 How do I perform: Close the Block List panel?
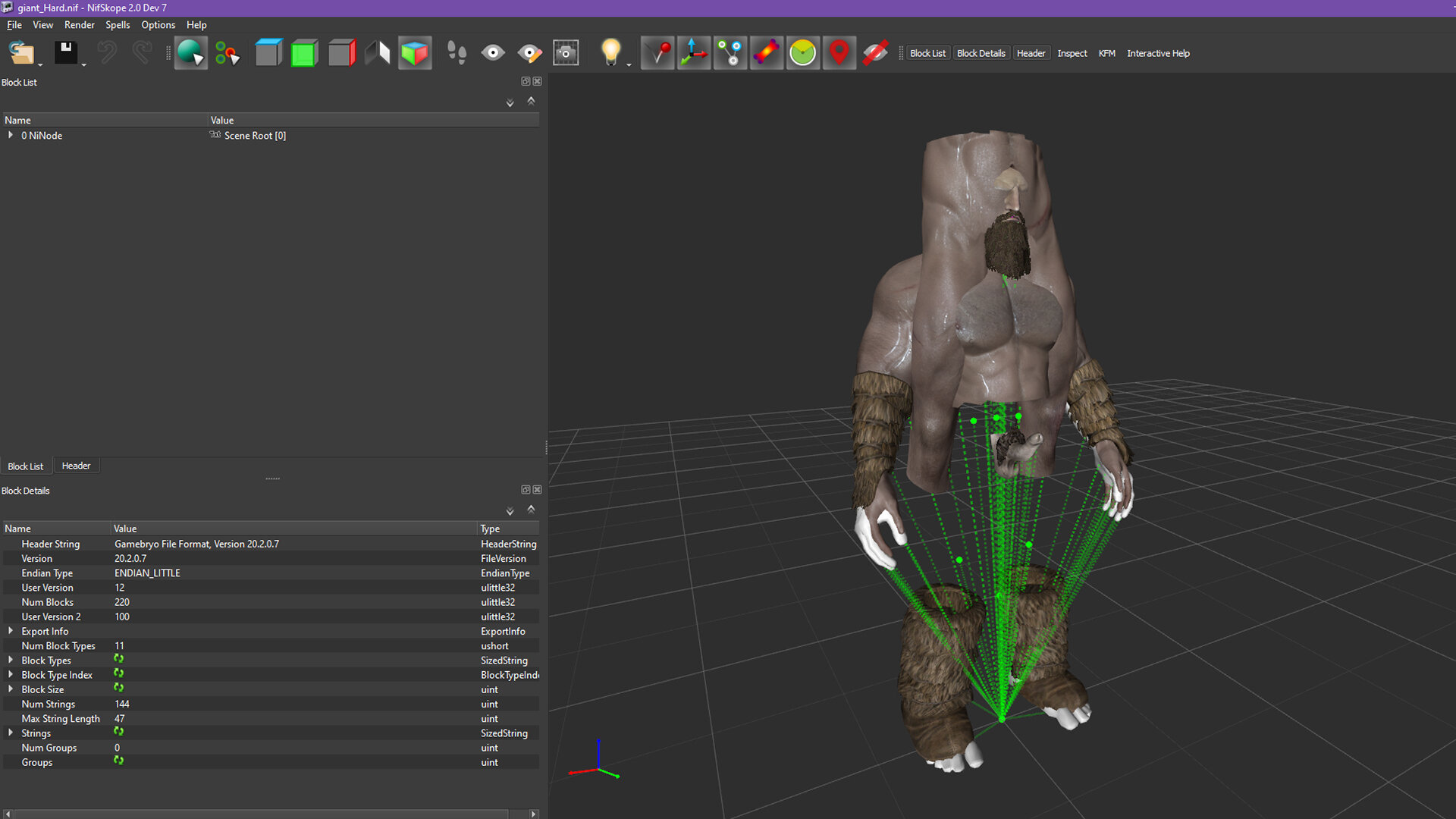tap(537, 81)
